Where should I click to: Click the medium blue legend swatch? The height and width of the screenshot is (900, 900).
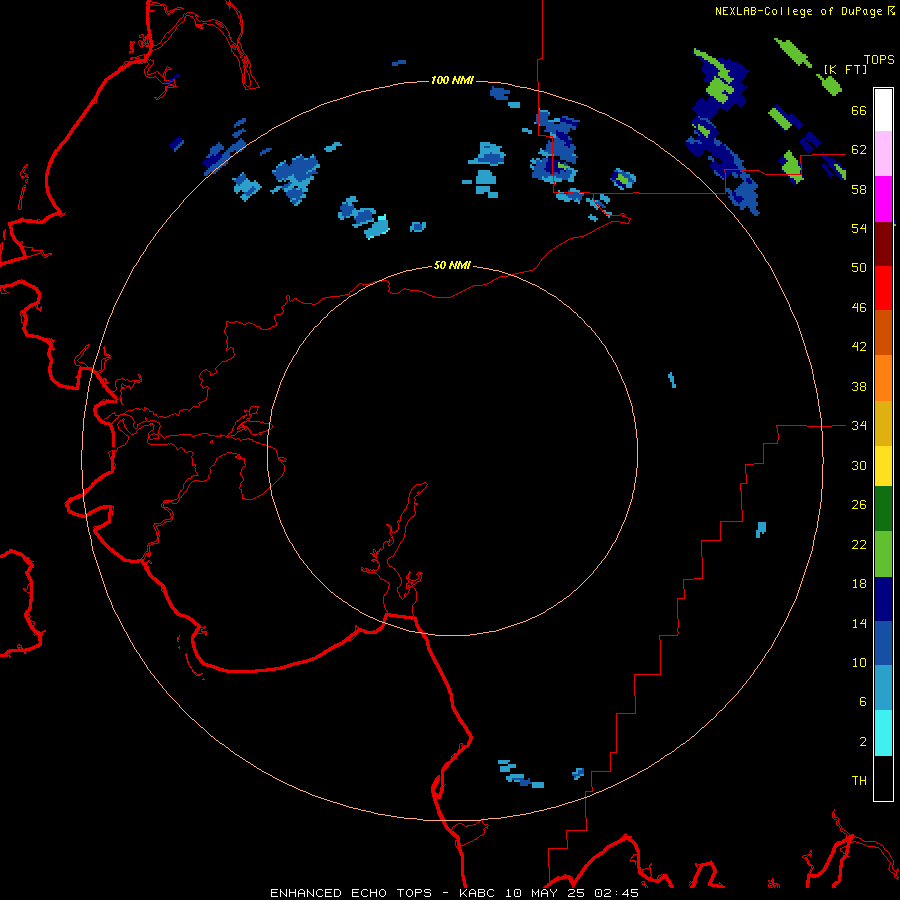click(883, 643)
